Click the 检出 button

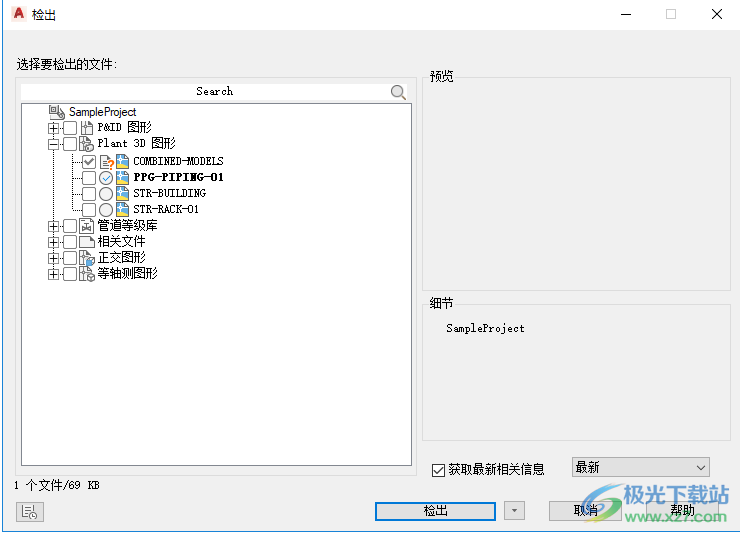435,511
